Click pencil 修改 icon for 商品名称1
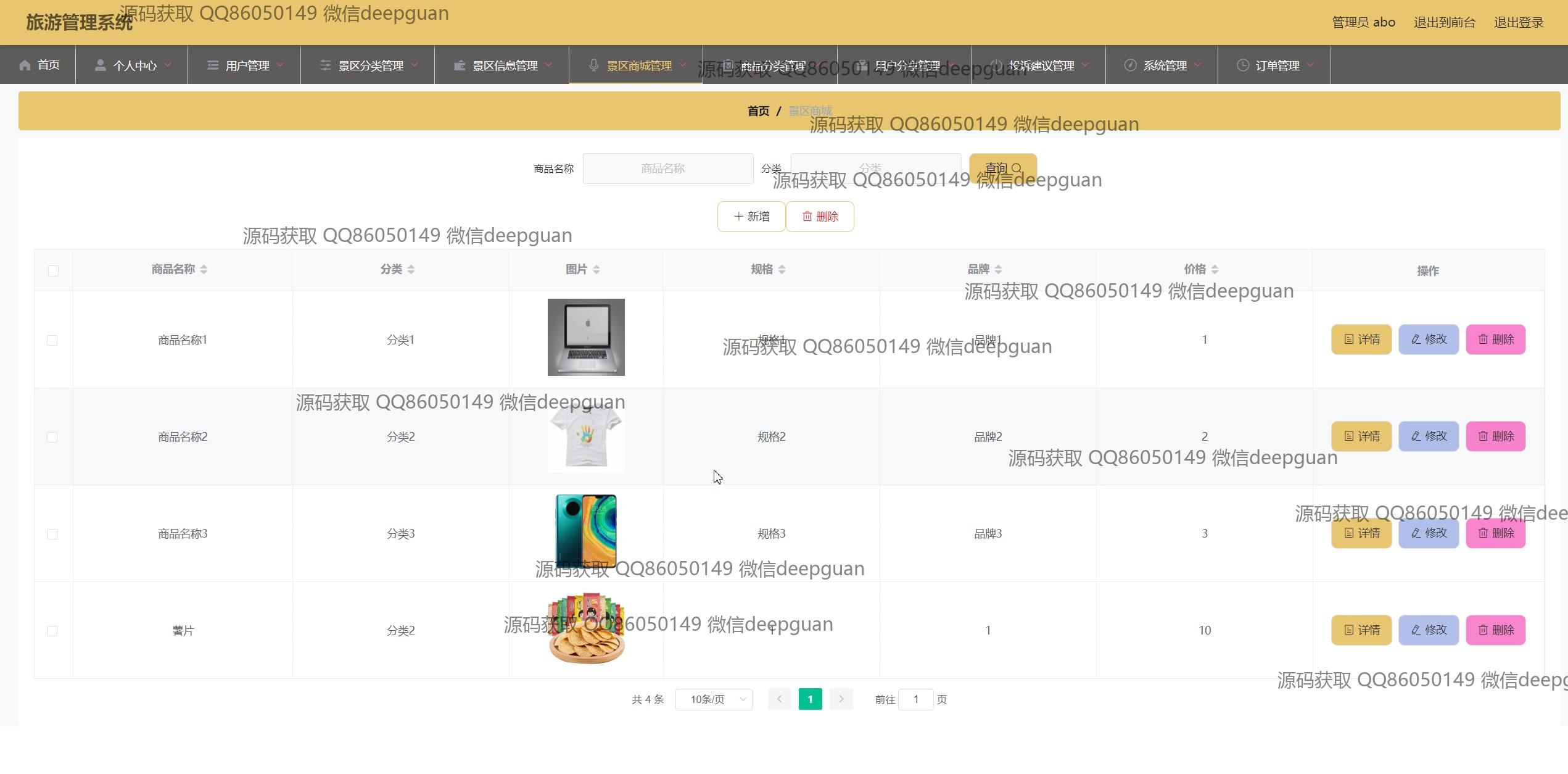 click(x=1416, y=339)
